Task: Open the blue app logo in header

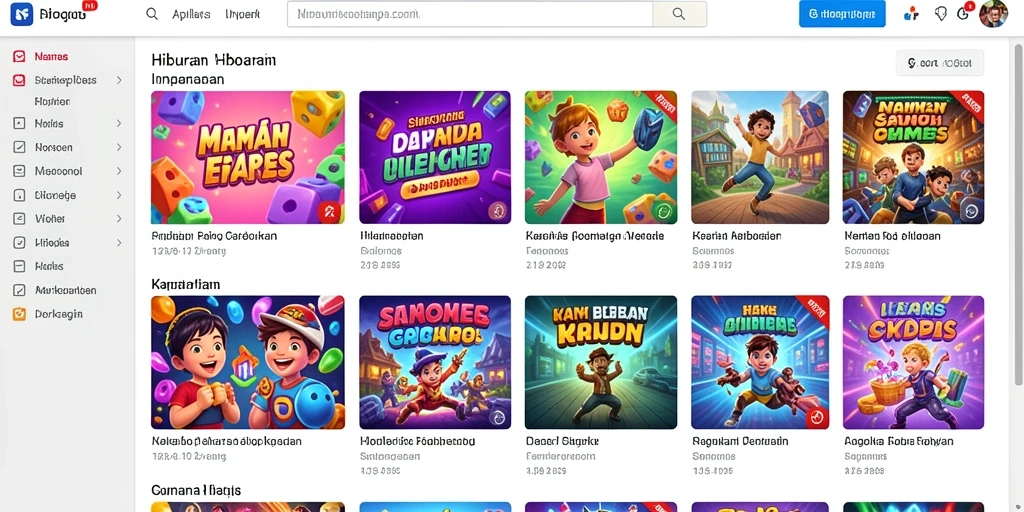Action: coord(22,14)
